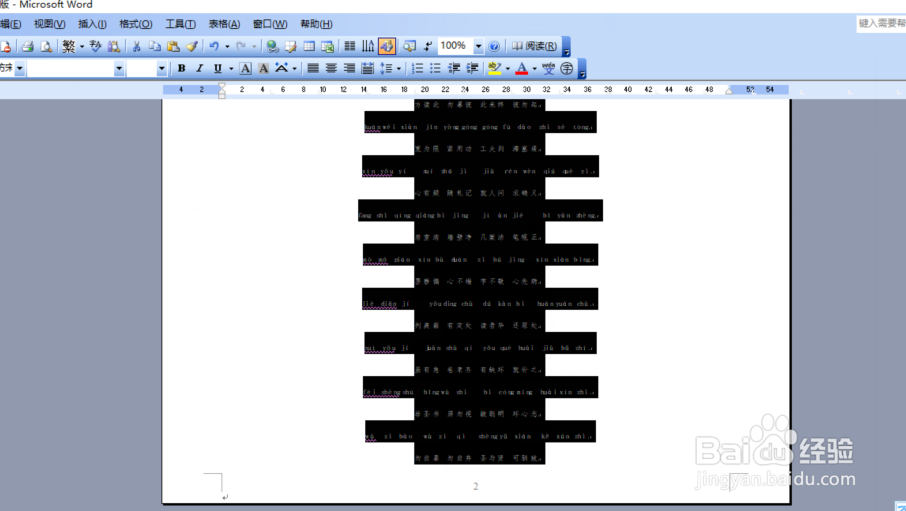Open Tables and Borders toolbar
906x511 pixels.
tap(291, 46)
